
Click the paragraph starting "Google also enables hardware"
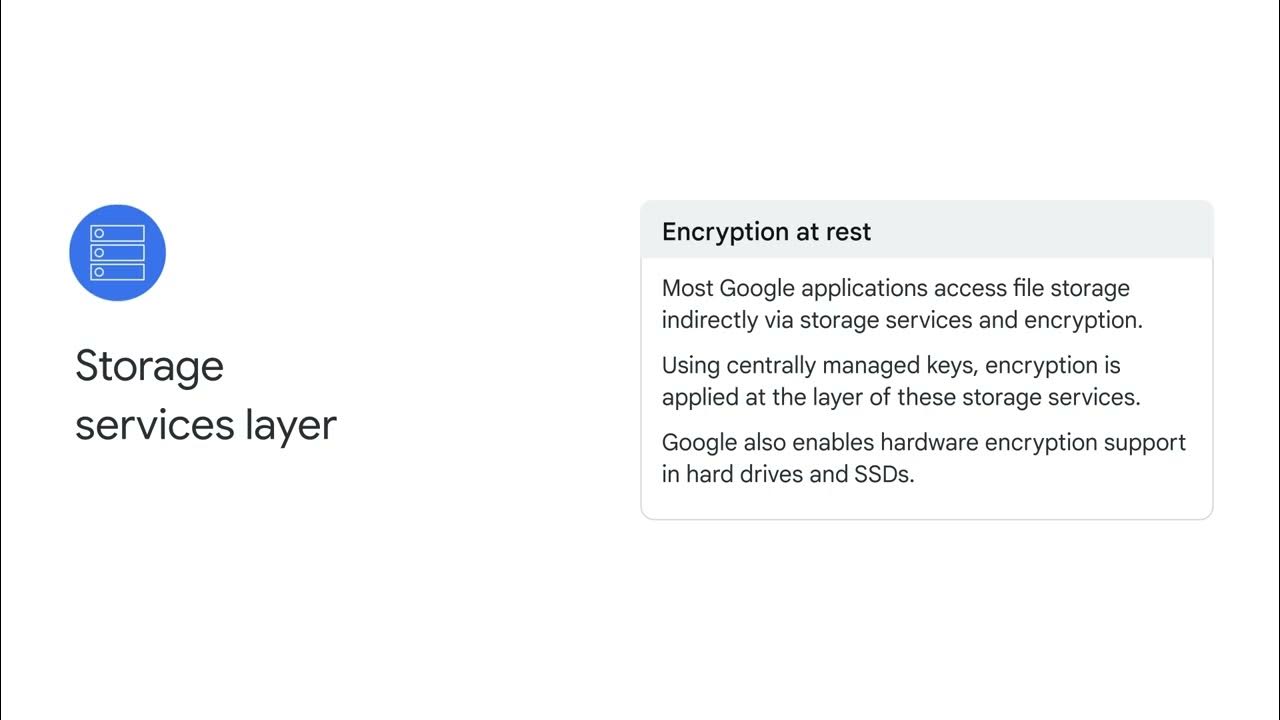pyautogui.click(x=924, y=458)
